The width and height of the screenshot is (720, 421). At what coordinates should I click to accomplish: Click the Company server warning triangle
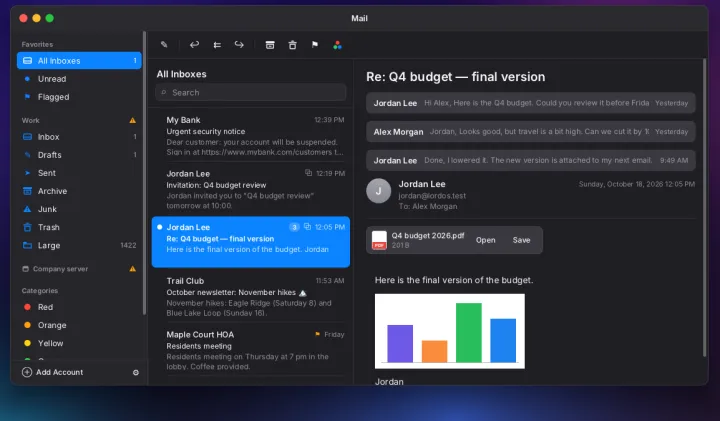point(133,269)
